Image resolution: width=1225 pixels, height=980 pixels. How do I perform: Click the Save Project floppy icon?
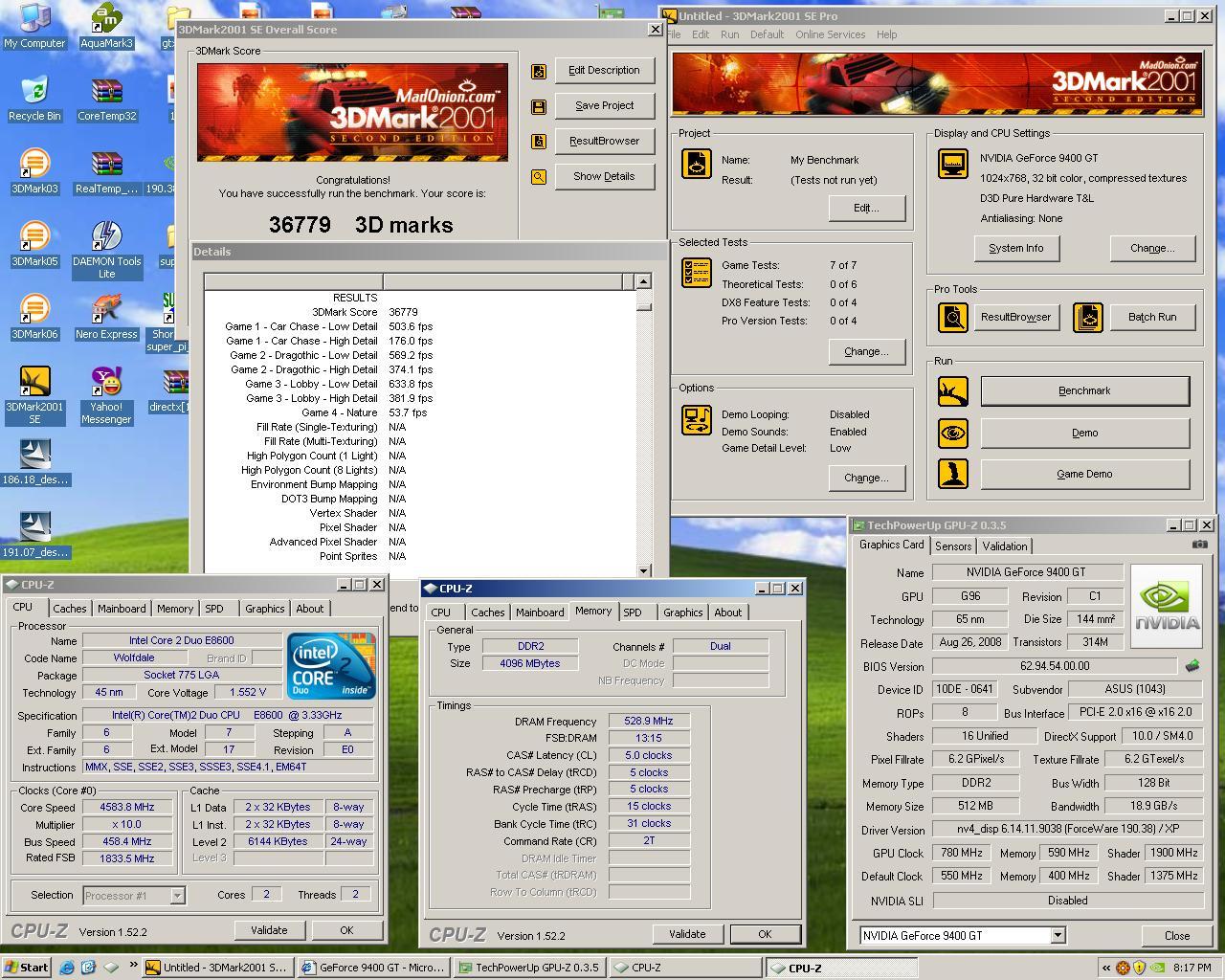click(539, 106)
